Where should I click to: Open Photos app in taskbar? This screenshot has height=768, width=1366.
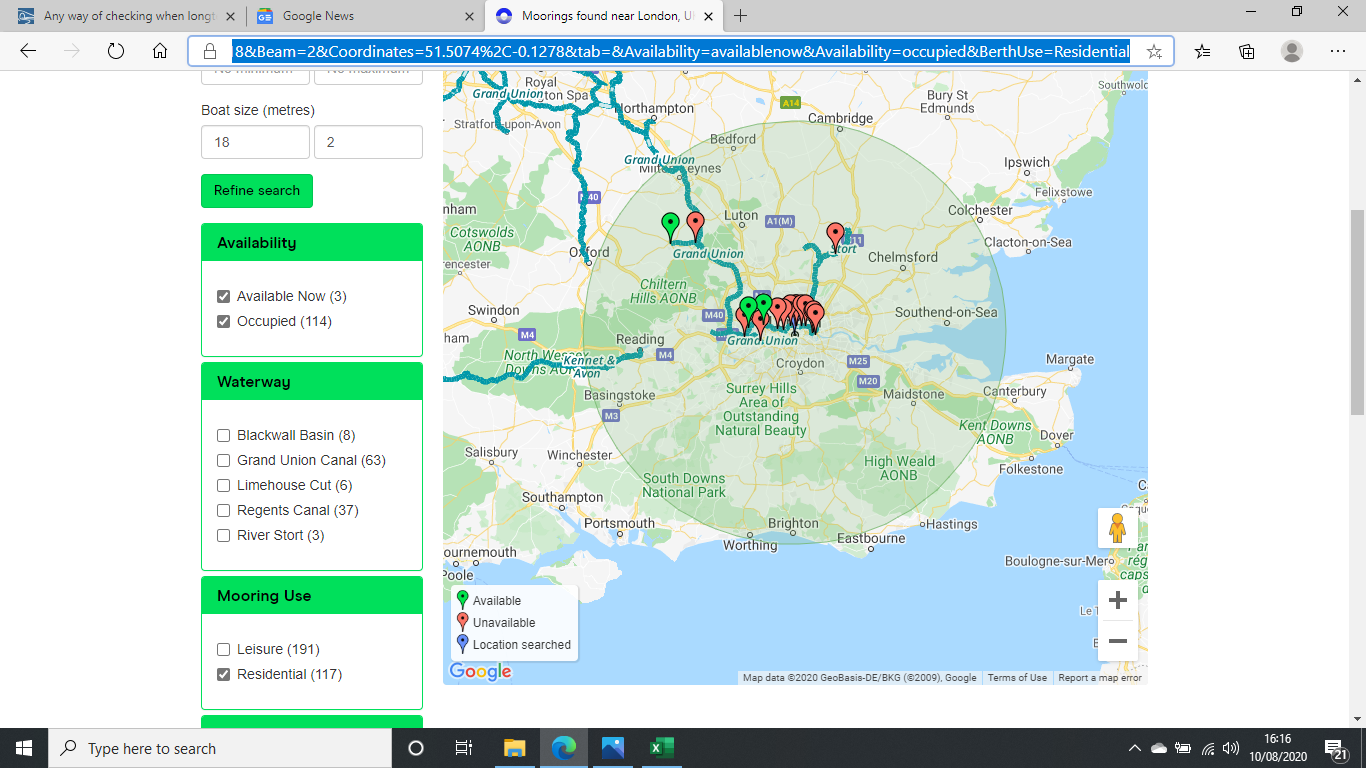[612, 748]
